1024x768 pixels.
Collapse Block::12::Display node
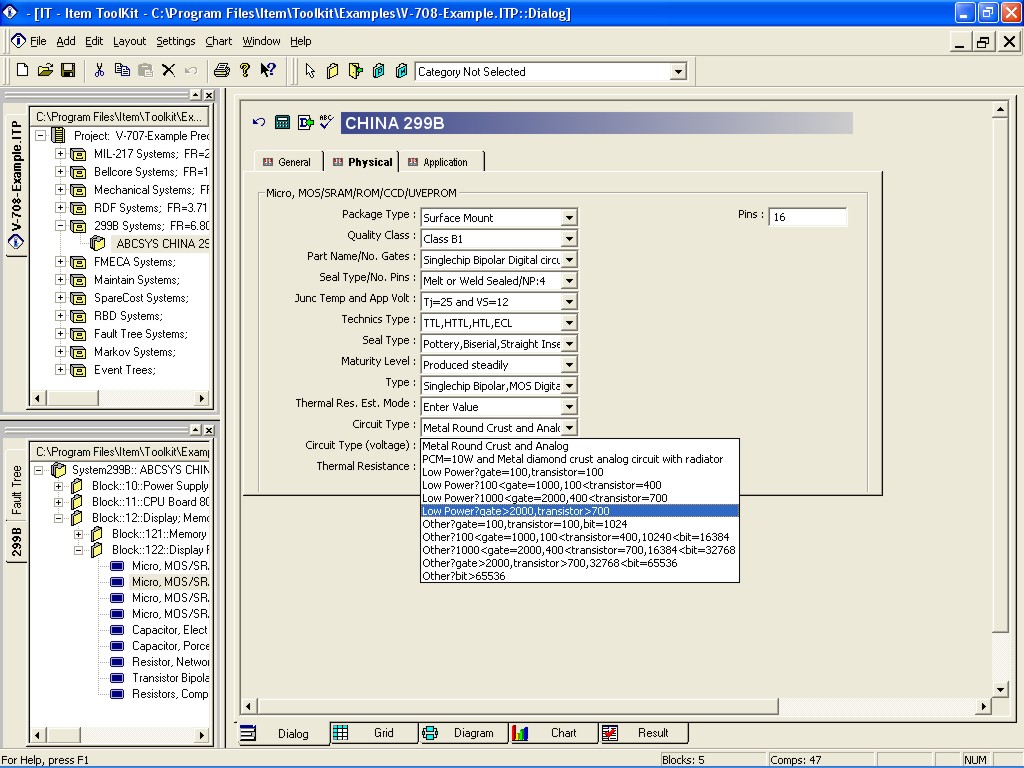[58, 518]
